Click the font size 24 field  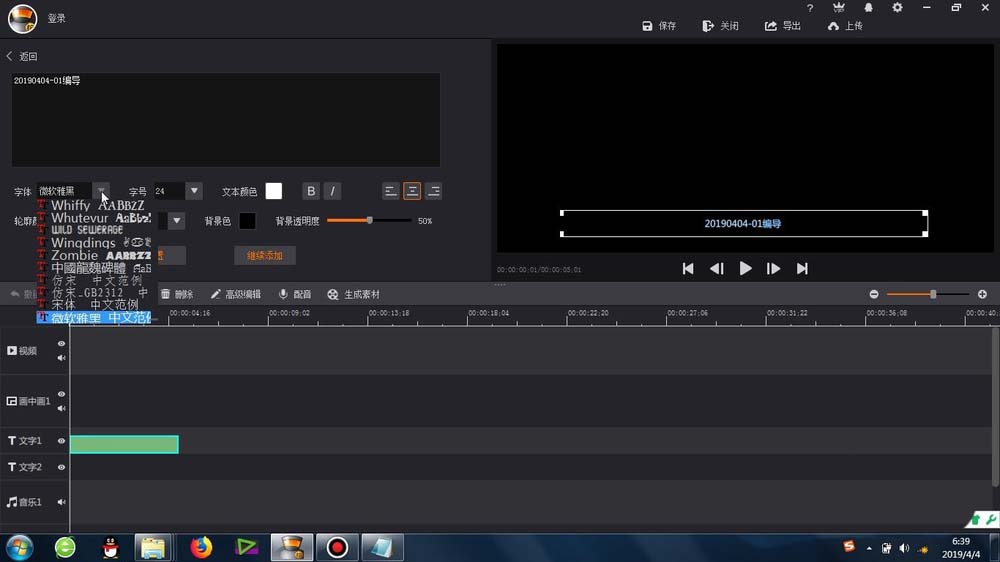[170, 191]
